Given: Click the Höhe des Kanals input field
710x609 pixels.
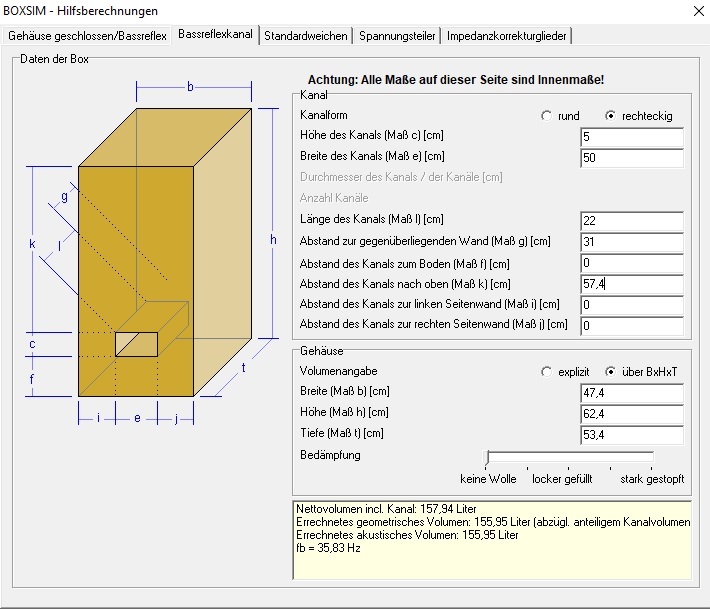Looking at the screenshot, I should [631, 137].
